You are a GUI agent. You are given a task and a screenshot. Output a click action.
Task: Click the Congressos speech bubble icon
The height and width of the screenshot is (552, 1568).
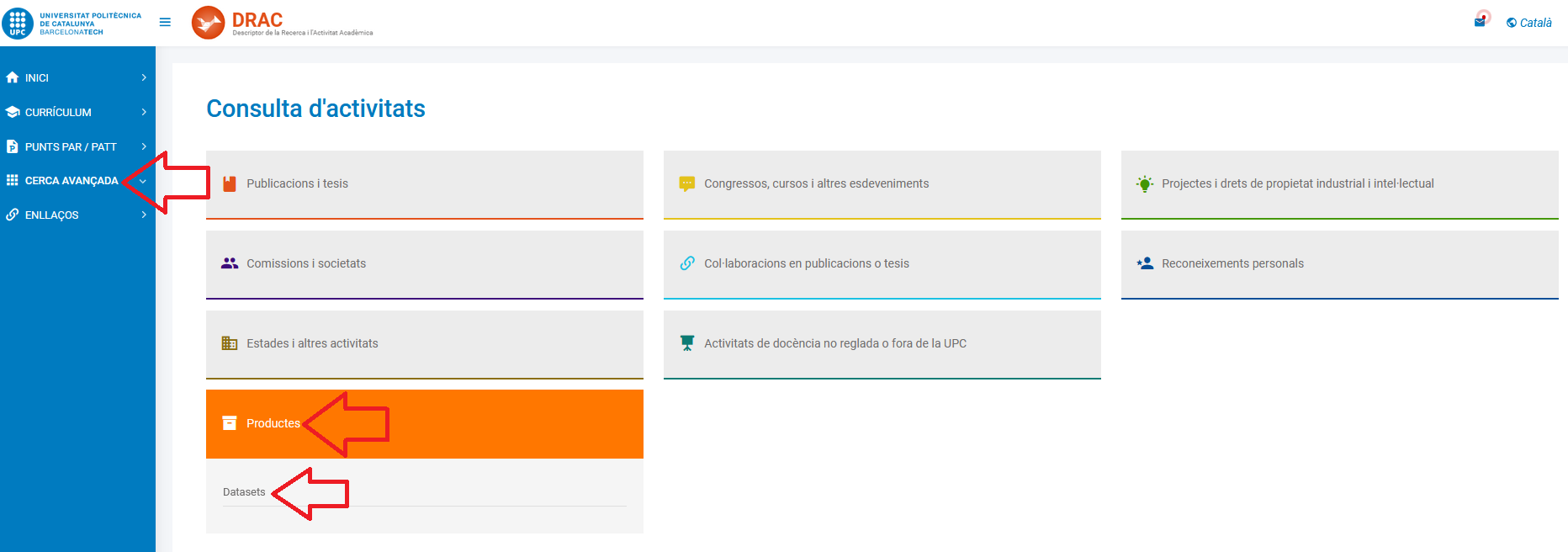click(687, 183)
